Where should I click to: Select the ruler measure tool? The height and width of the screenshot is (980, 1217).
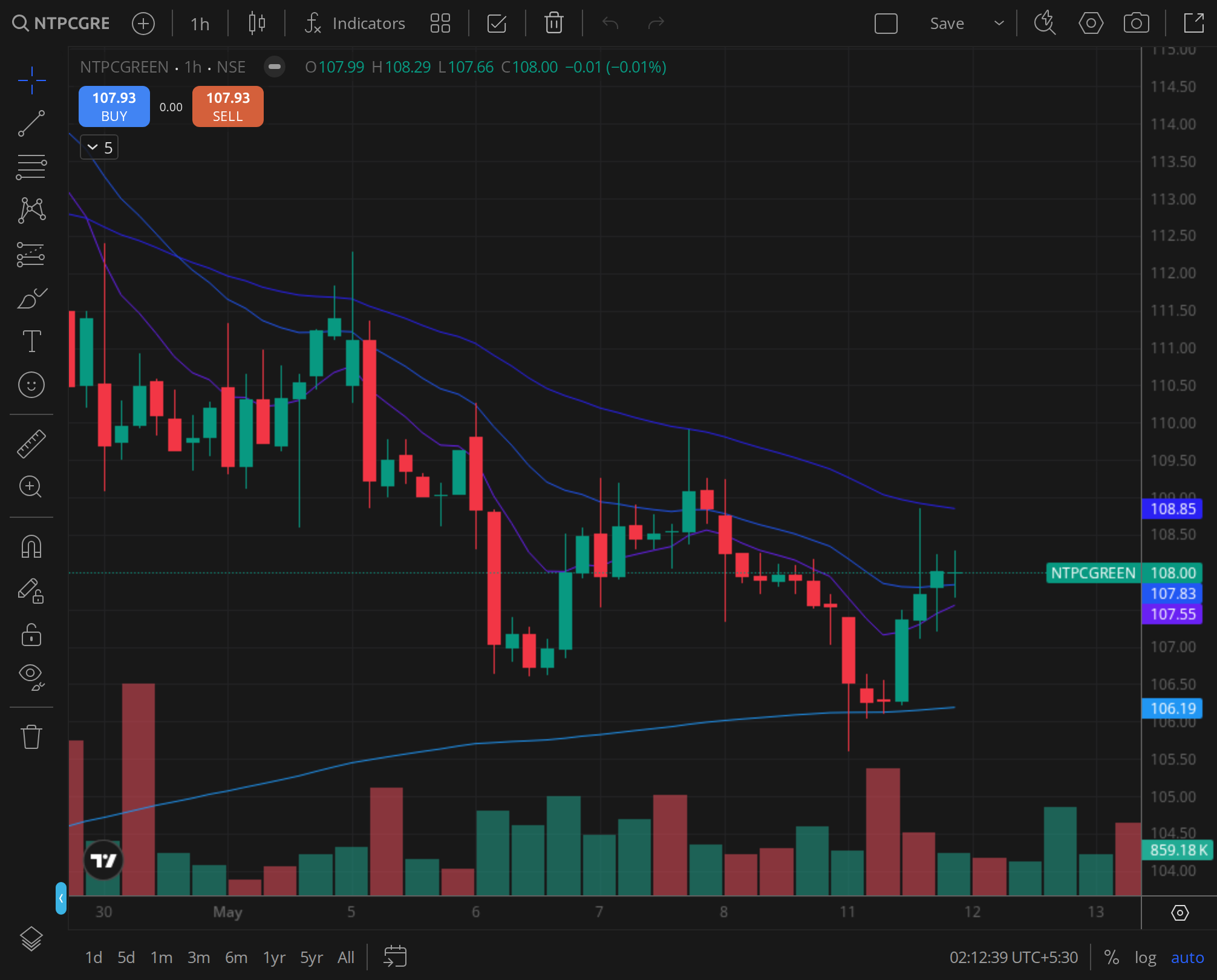pos(31,443)
